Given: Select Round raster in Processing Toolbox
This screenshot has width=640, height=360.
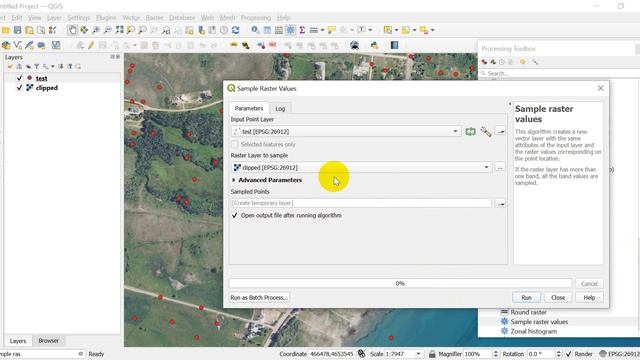Looking at the screenshot, I should coord(528,312).
